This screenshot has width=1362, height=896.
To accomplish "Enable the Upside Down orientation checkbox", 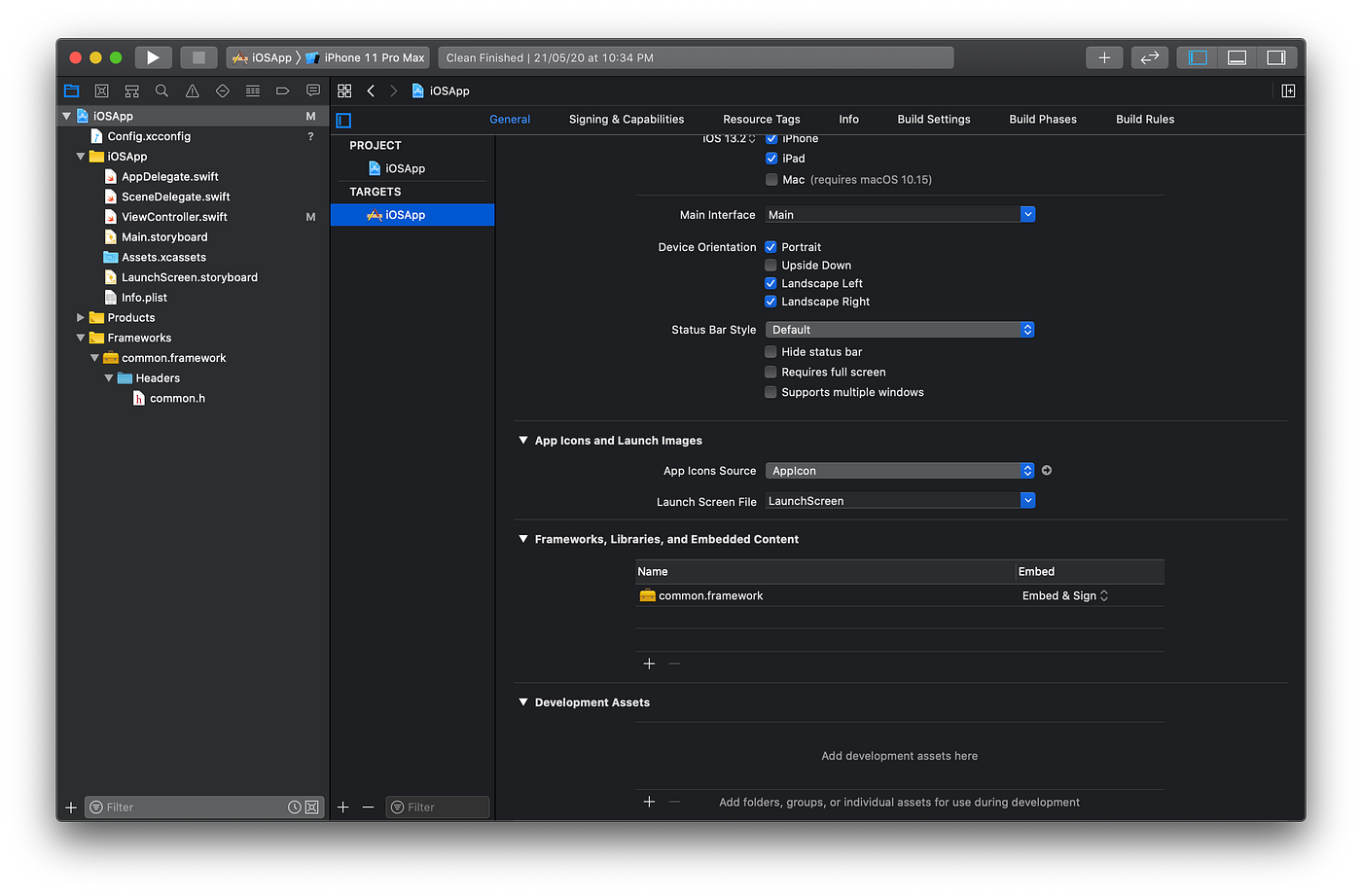I will (x=771, y=265).
